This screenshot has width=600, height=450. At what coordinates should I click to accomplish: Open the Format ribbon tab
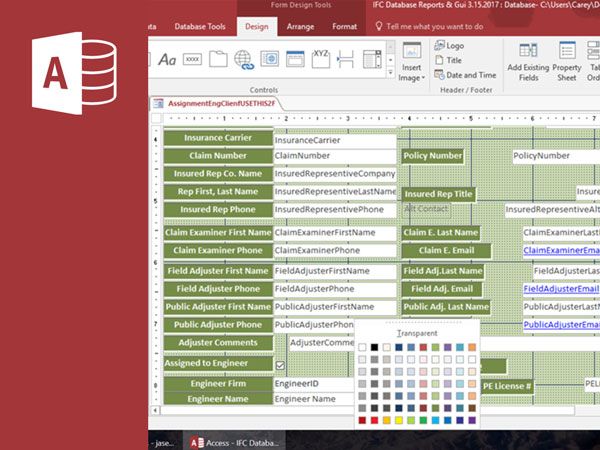[x=344, y=26]
